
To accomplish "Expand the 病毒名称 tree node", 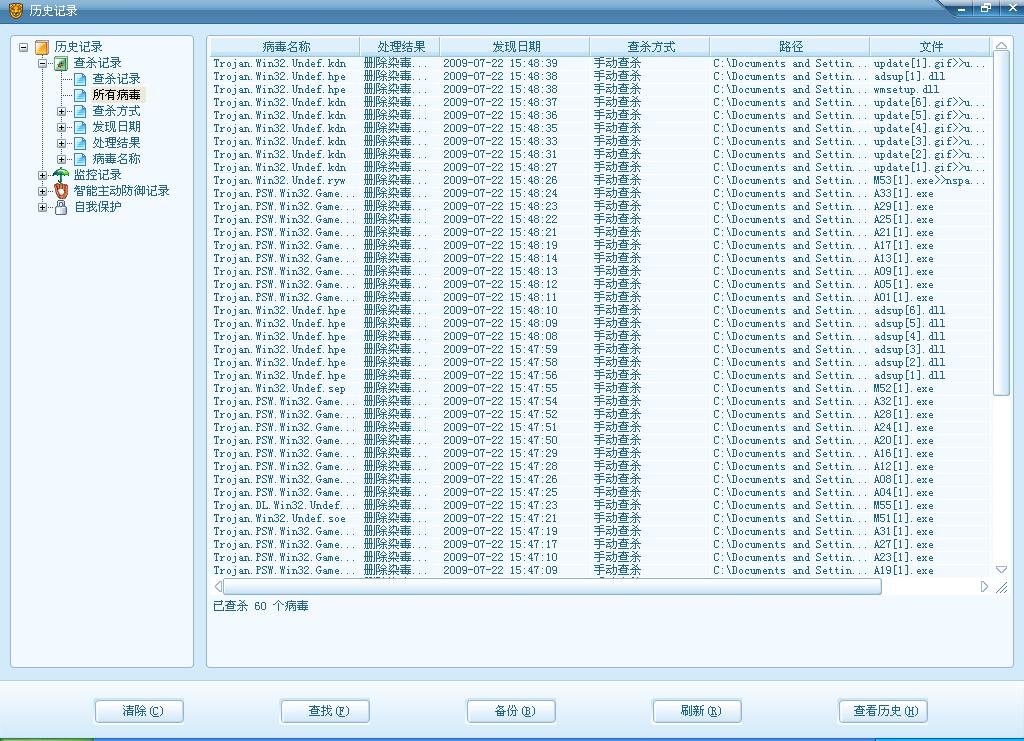I will click(61, 159).
